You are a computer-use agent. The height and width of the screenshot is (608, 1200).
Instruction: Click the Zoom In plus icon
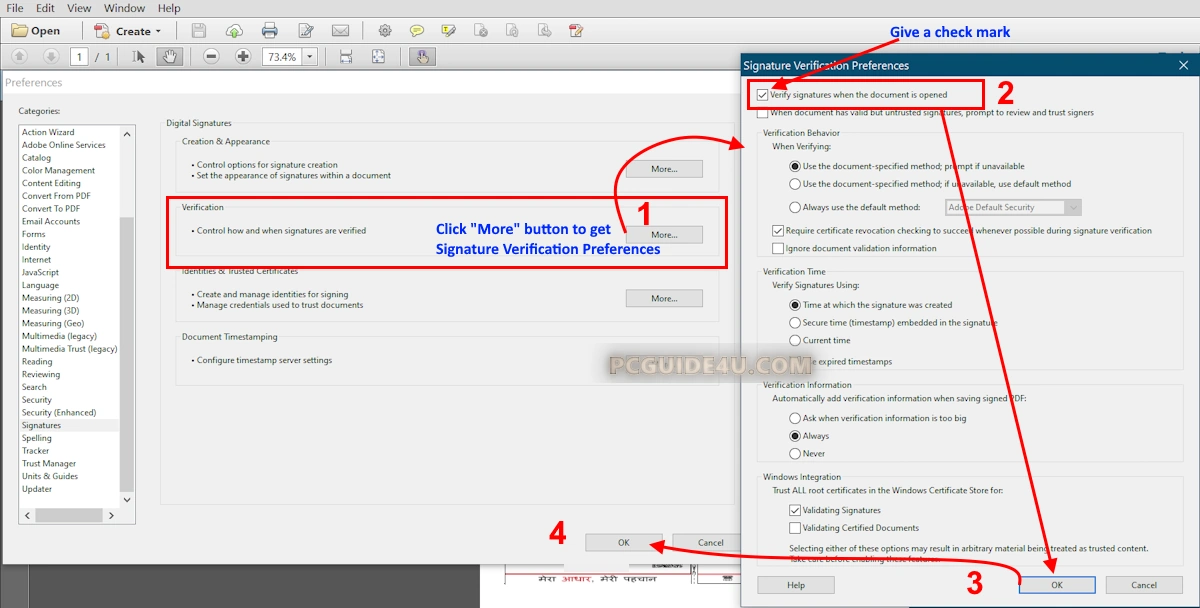[242, 57]
